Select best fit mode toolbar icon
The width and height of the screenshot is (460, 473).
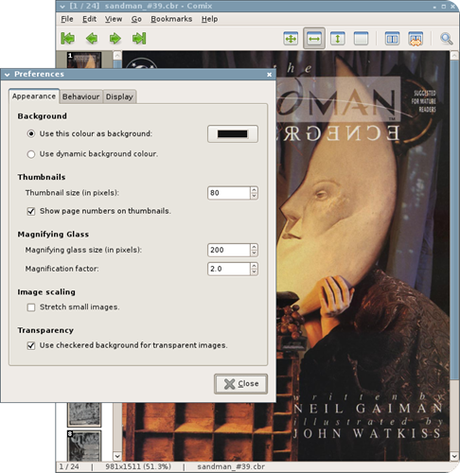[x=291, y=38]
